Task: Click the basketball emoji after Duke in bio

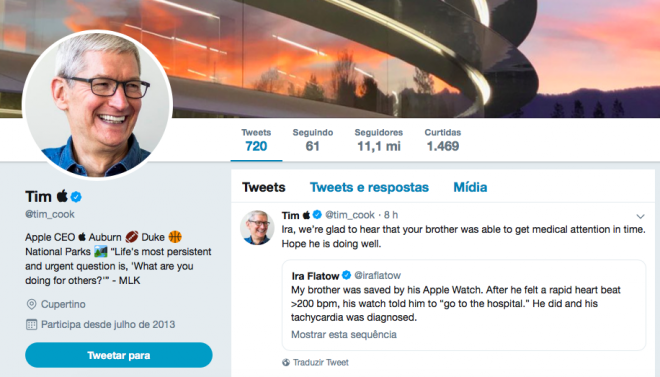Action: coord(175,237)
